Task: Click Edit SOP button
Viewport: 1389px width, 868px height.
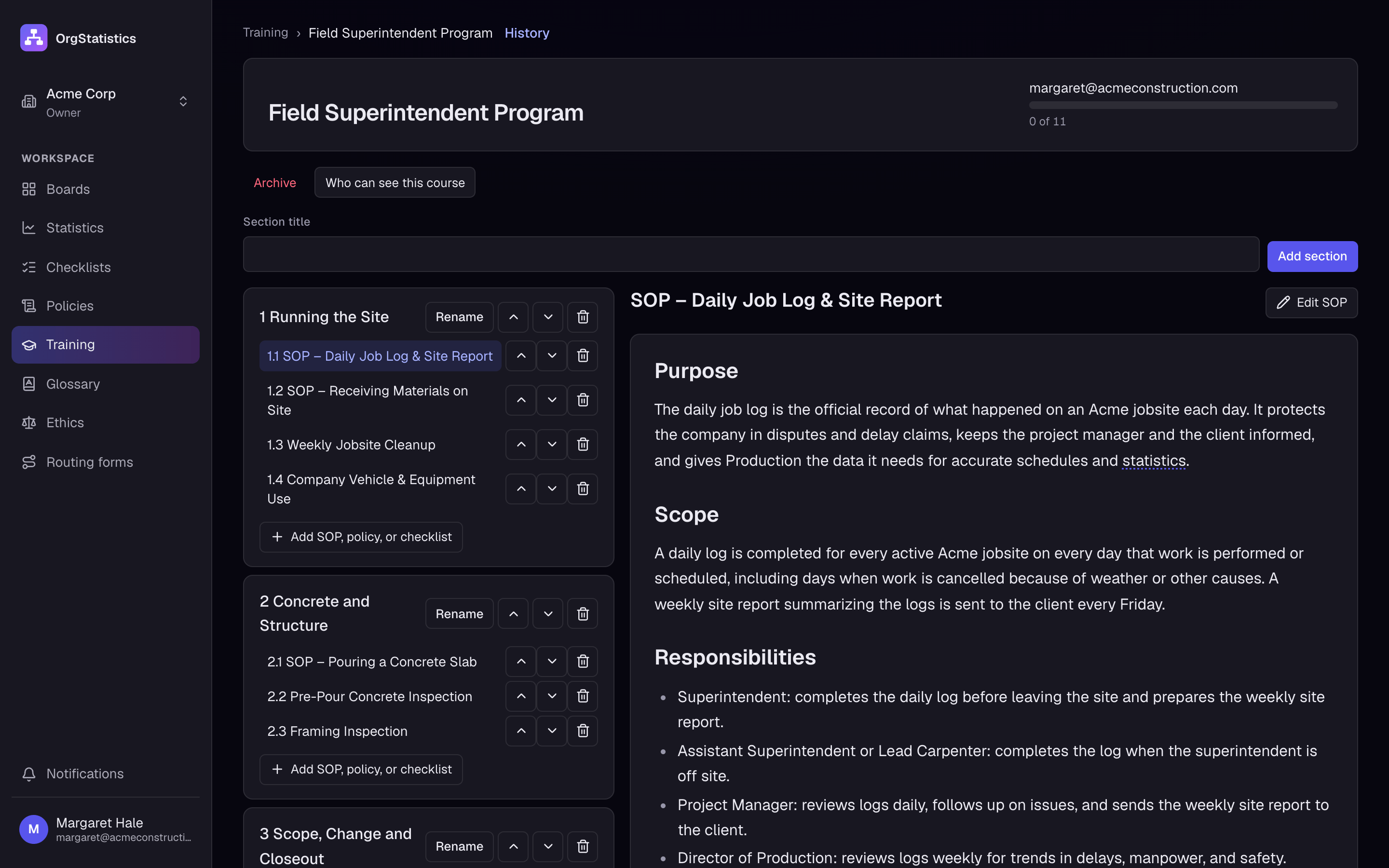Action: click(x=1311, y=302)
